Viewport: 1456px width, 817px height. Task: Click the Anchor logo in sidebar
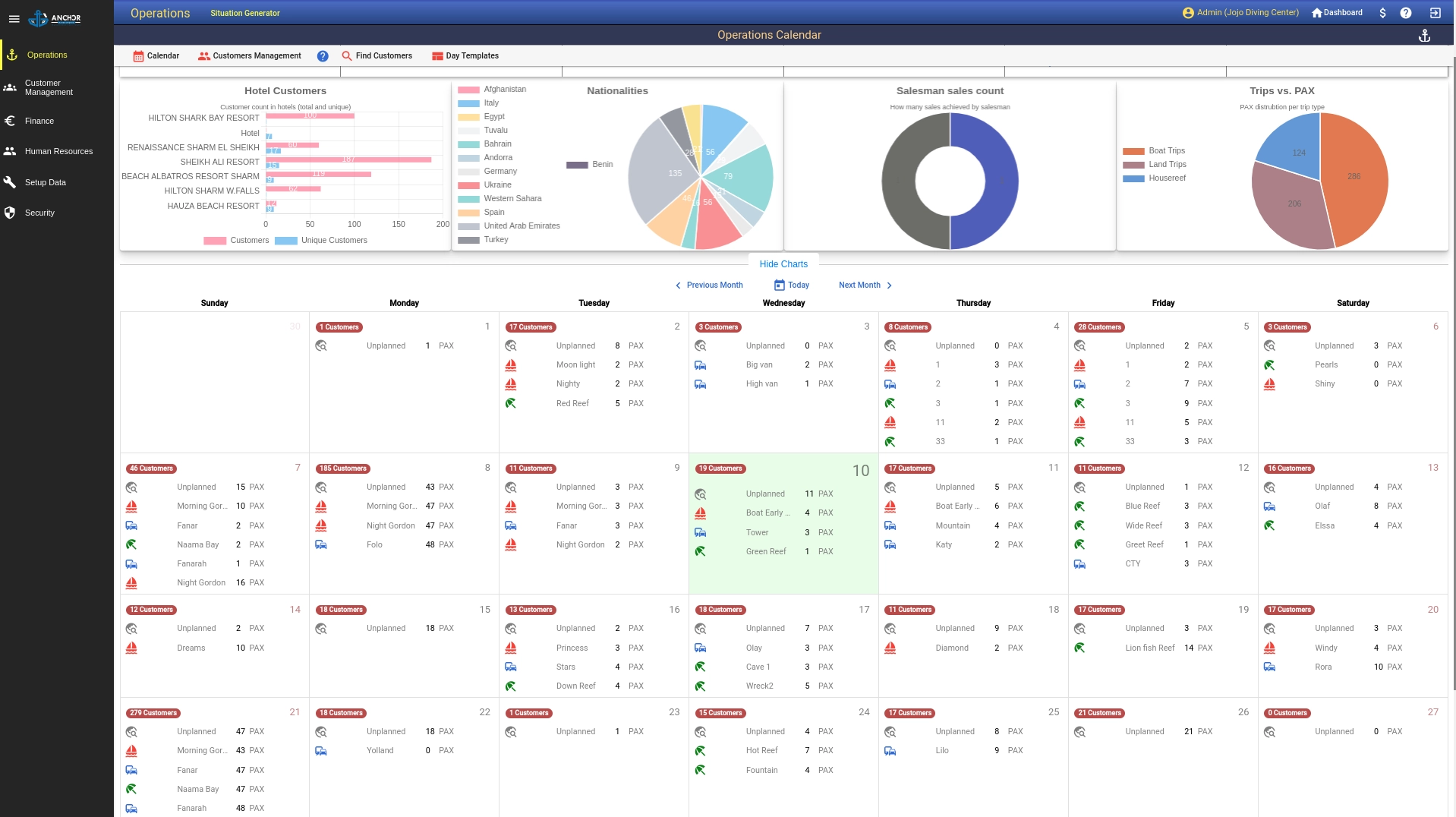tap(55, 18)
